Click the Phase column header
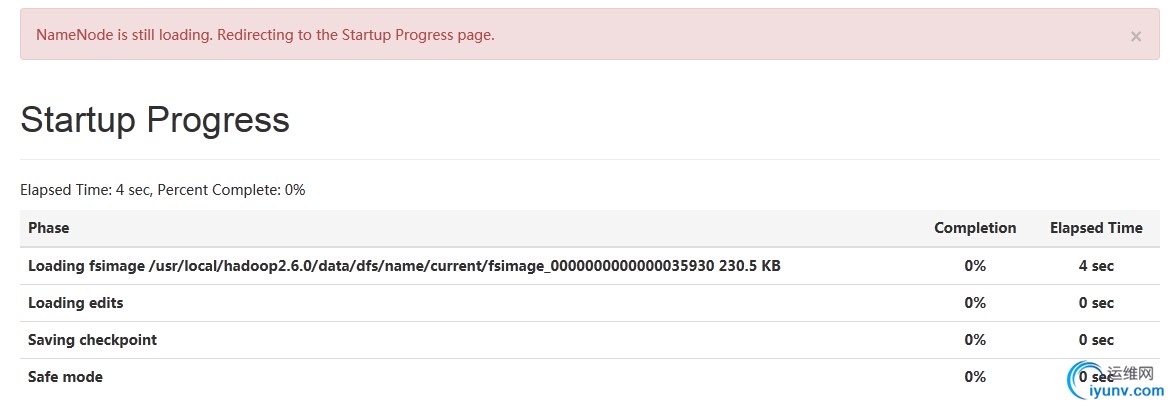Screen dimensions: 1170x407 (x=49, y=228)
